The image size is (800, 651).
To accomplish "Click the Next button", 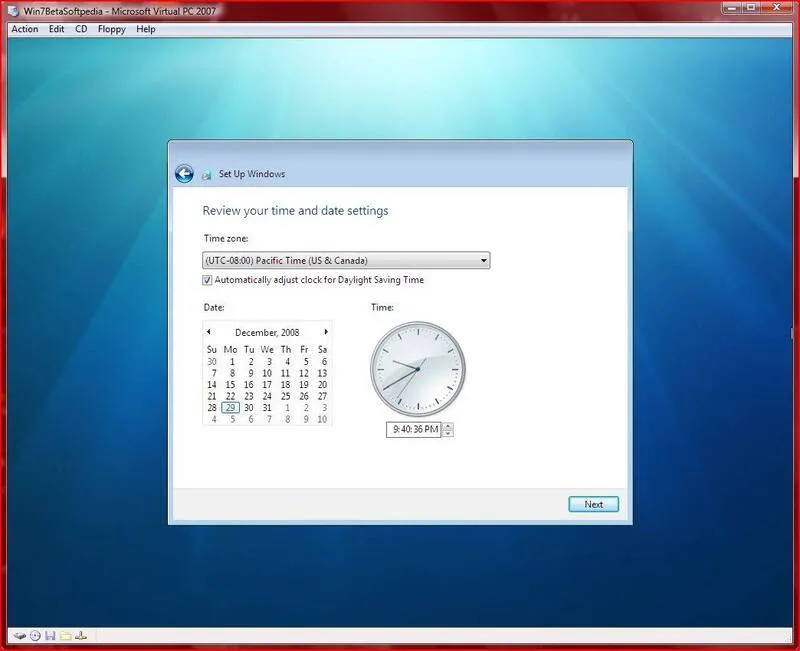I will coord(593,504).
